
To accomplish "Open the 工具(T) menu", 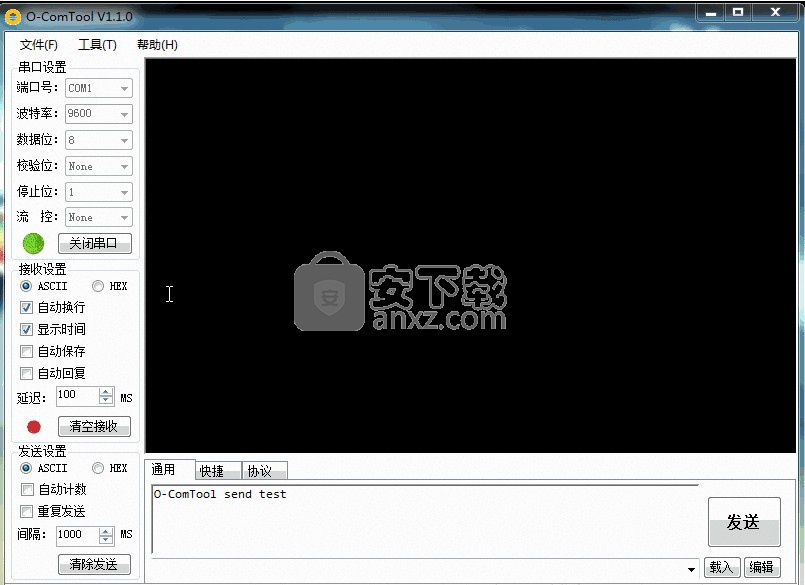I will pos(97,45).
